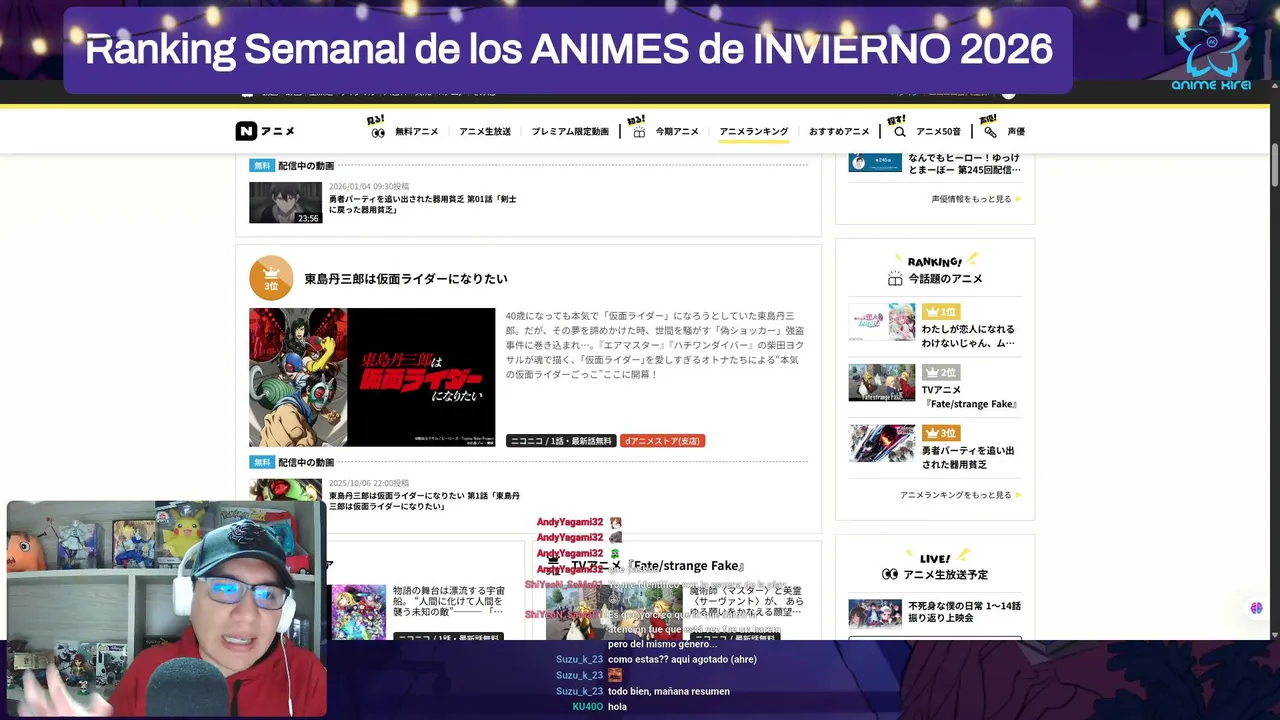
Task: Click the 23:56 episode video thumbnail
Action: (x=286, y=202)
